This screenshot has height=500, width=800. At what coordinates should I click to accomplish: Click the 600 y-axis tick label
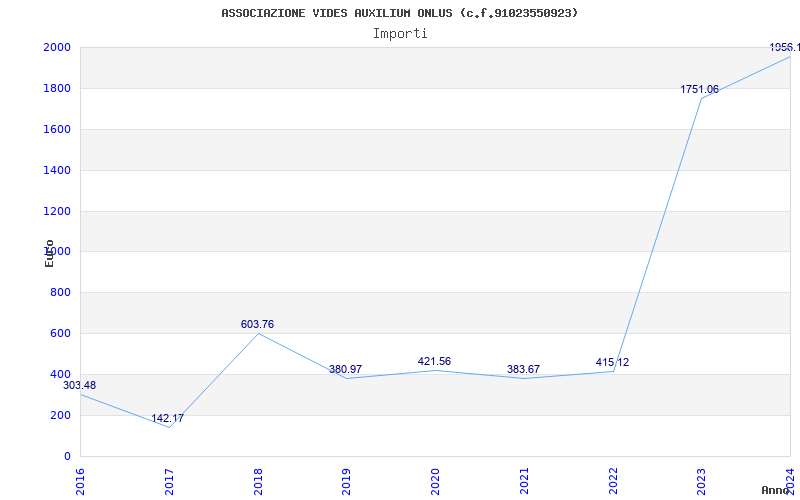[x=60, y=334]
